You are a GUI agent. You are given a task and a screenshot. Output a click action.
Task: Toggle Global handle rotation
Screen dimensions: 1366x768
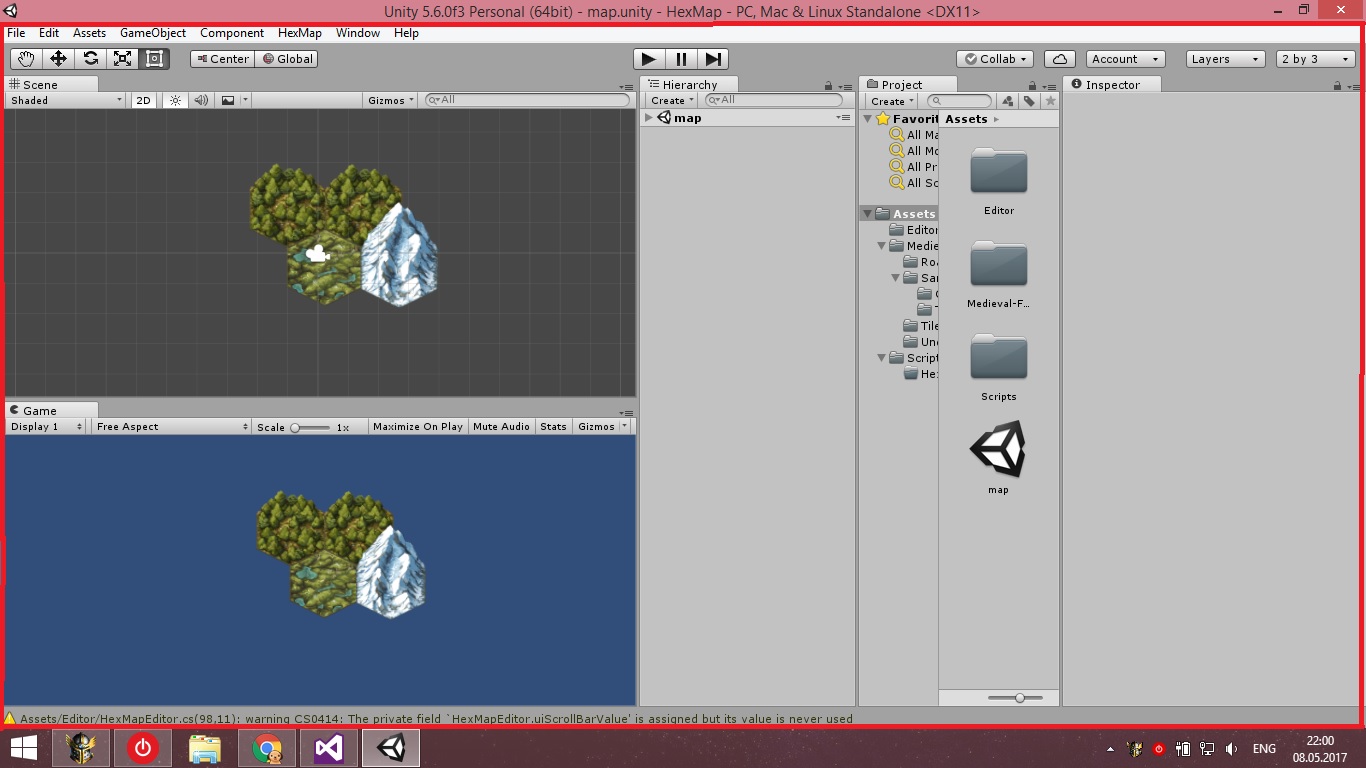pos(287,59)
